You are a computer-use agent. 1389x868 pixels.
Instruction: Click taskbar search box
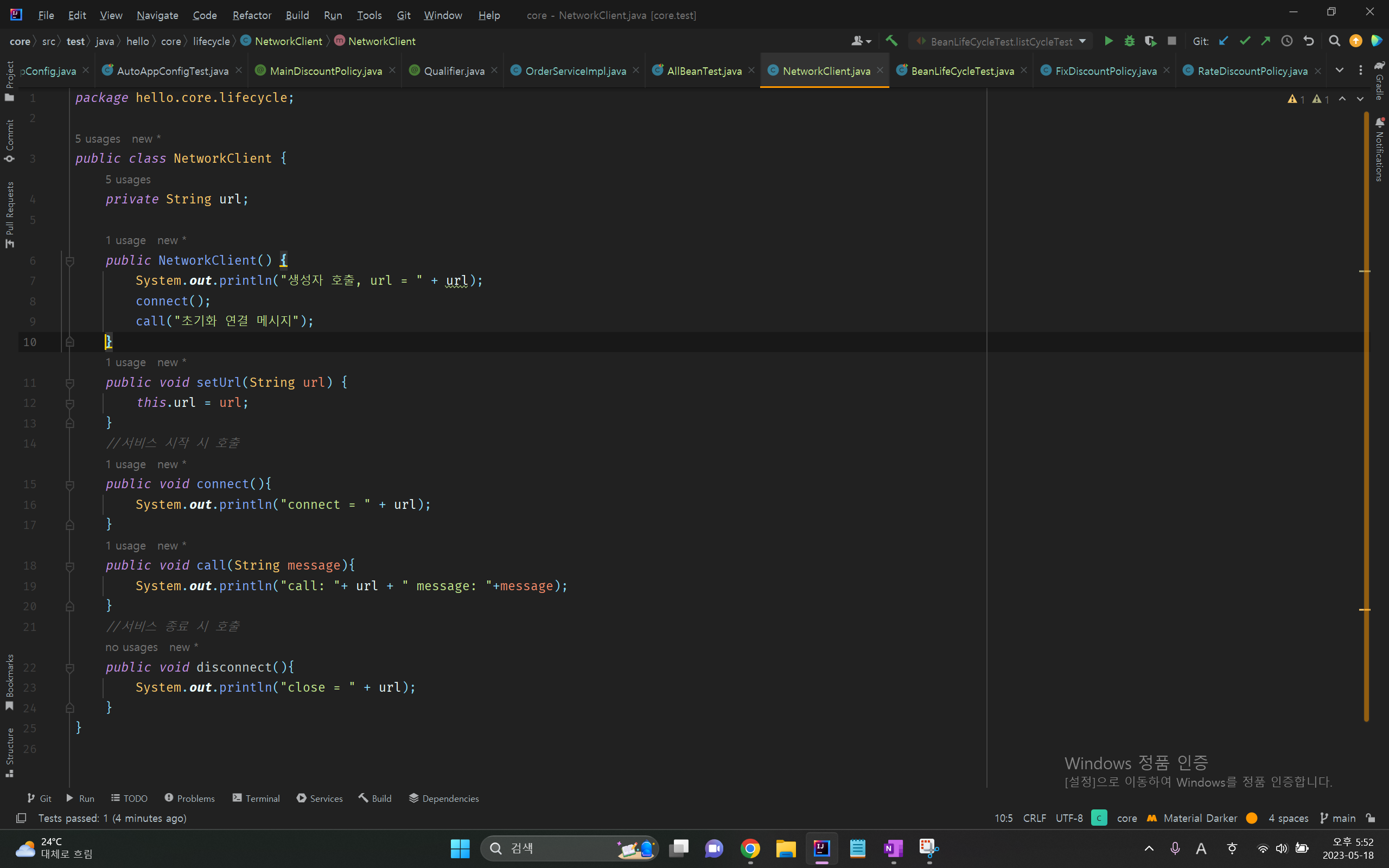click(569, 848)
